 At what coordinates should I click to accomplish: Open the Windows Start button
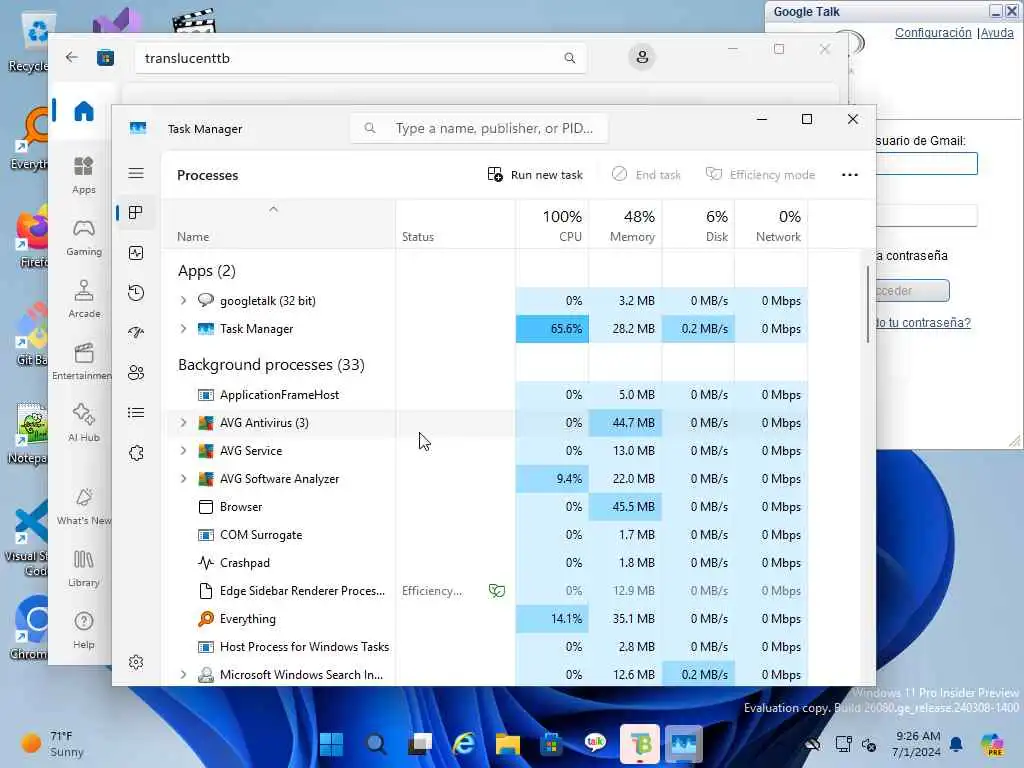[x=331, y=744]
